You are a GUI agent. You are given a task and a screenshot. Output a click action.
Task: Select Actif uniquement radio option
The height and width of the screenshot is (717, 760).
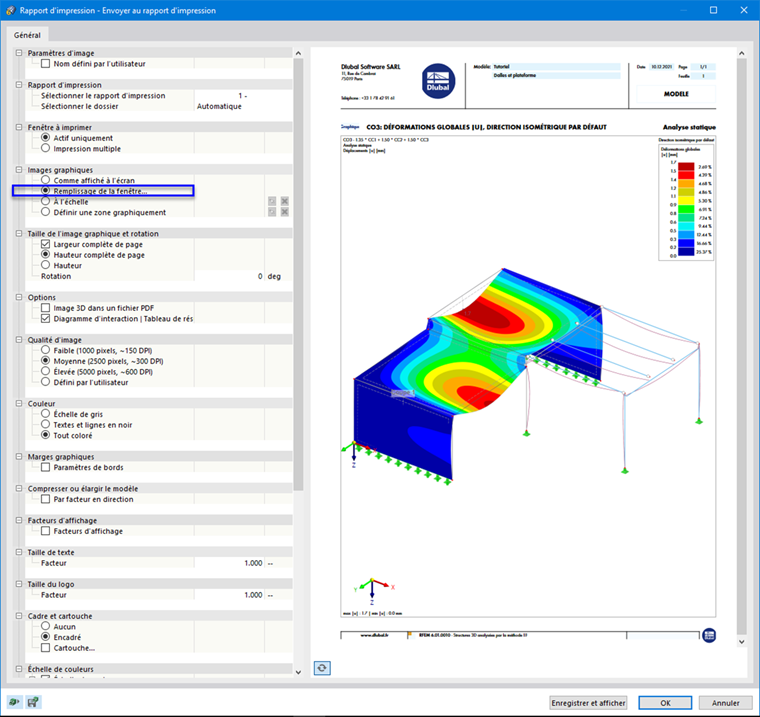[x=46, y=138]
